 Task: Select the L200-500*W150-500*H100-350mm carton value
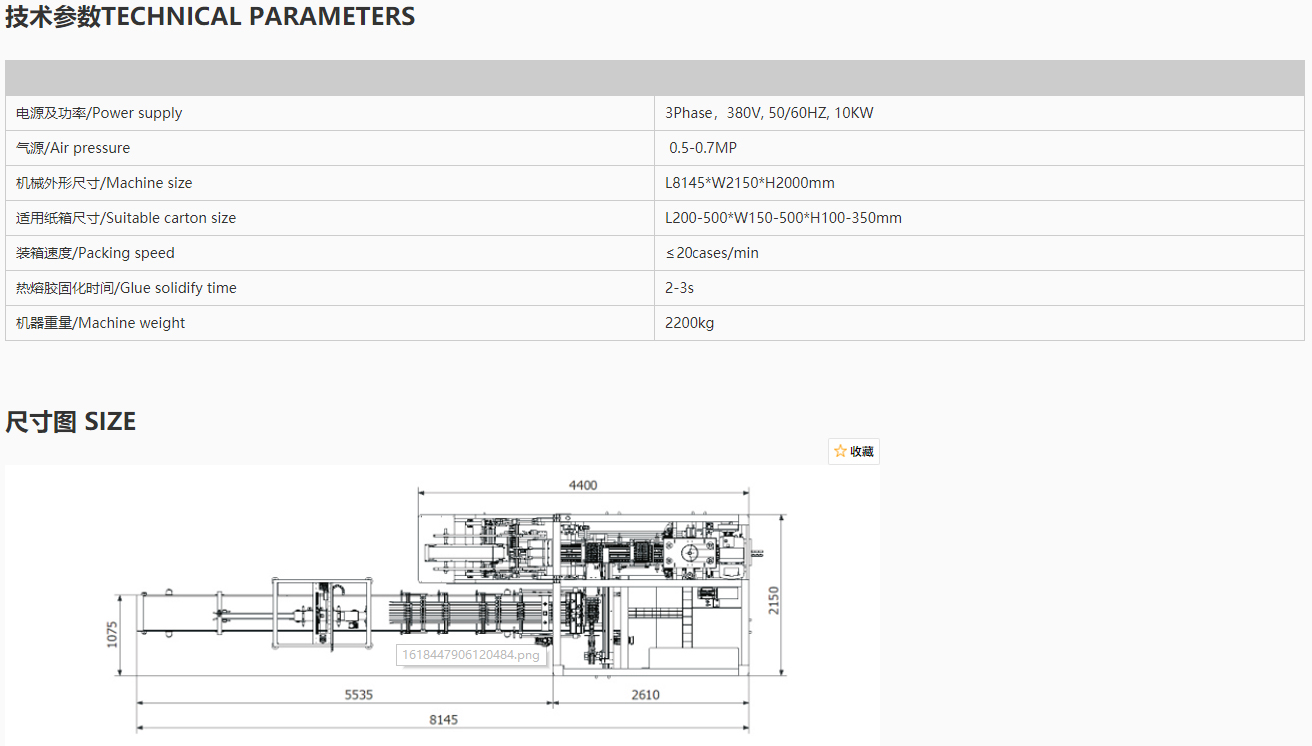[783, 218]
